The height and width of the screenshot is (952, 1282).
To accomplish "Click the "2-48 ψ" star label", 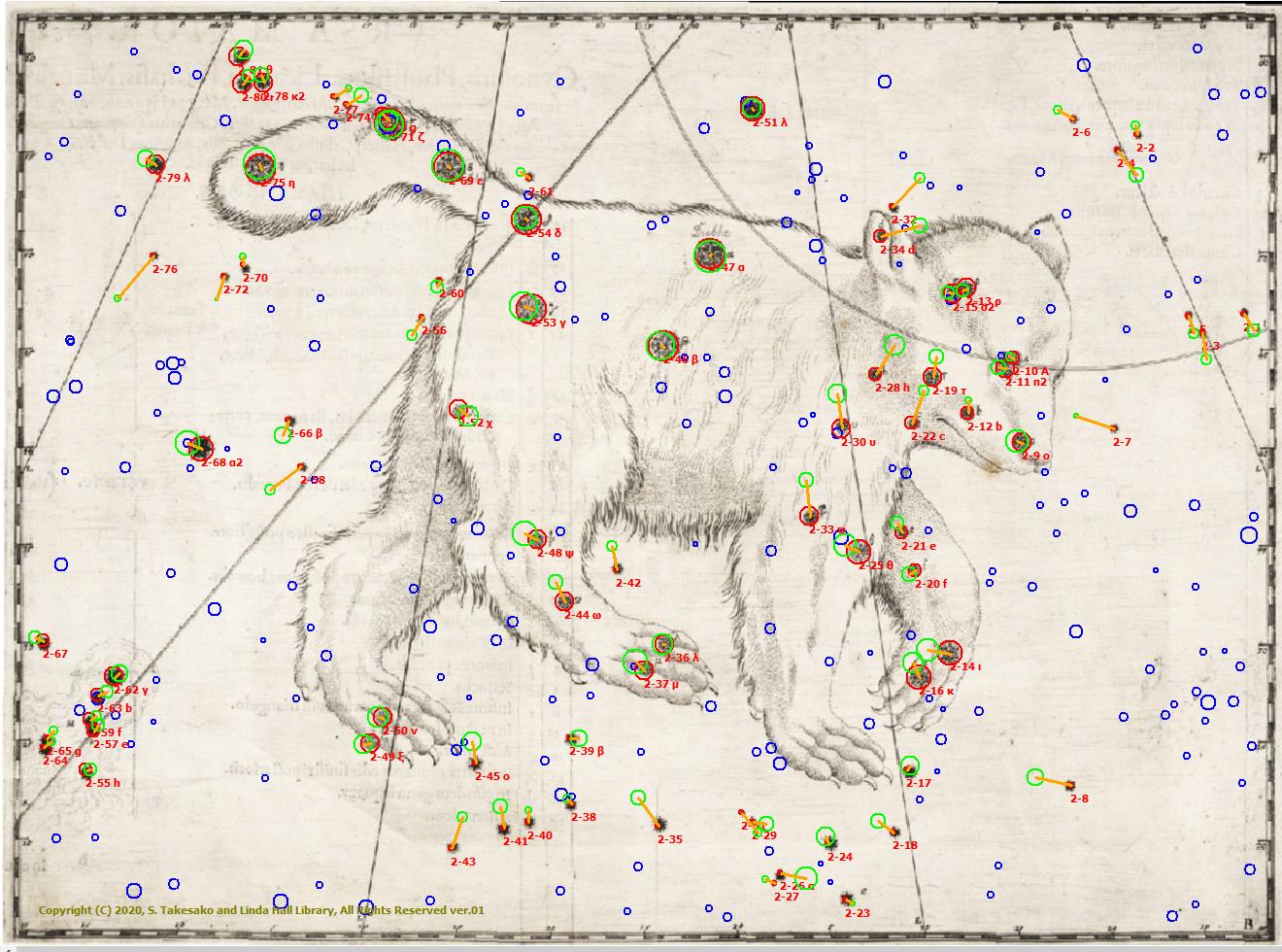I will (x=556, y=553).
